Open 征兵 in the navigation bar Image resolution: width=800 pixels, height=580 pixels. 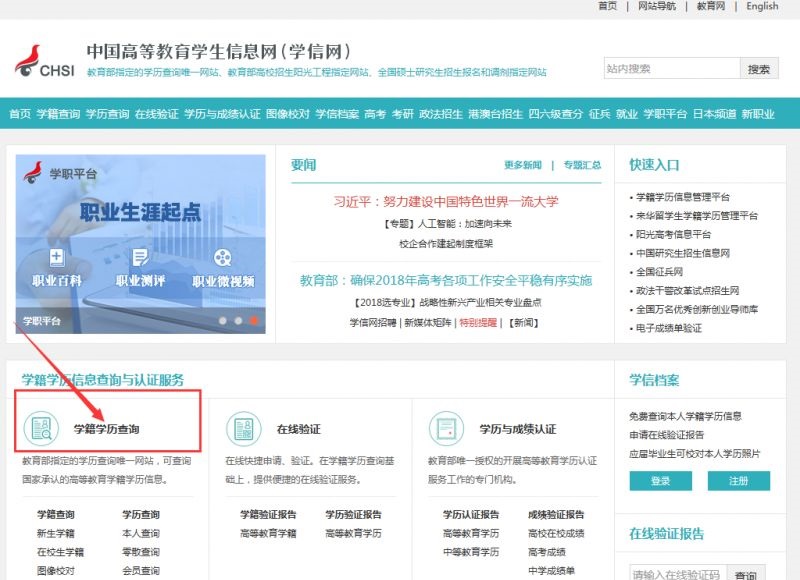tap(599, 114)
